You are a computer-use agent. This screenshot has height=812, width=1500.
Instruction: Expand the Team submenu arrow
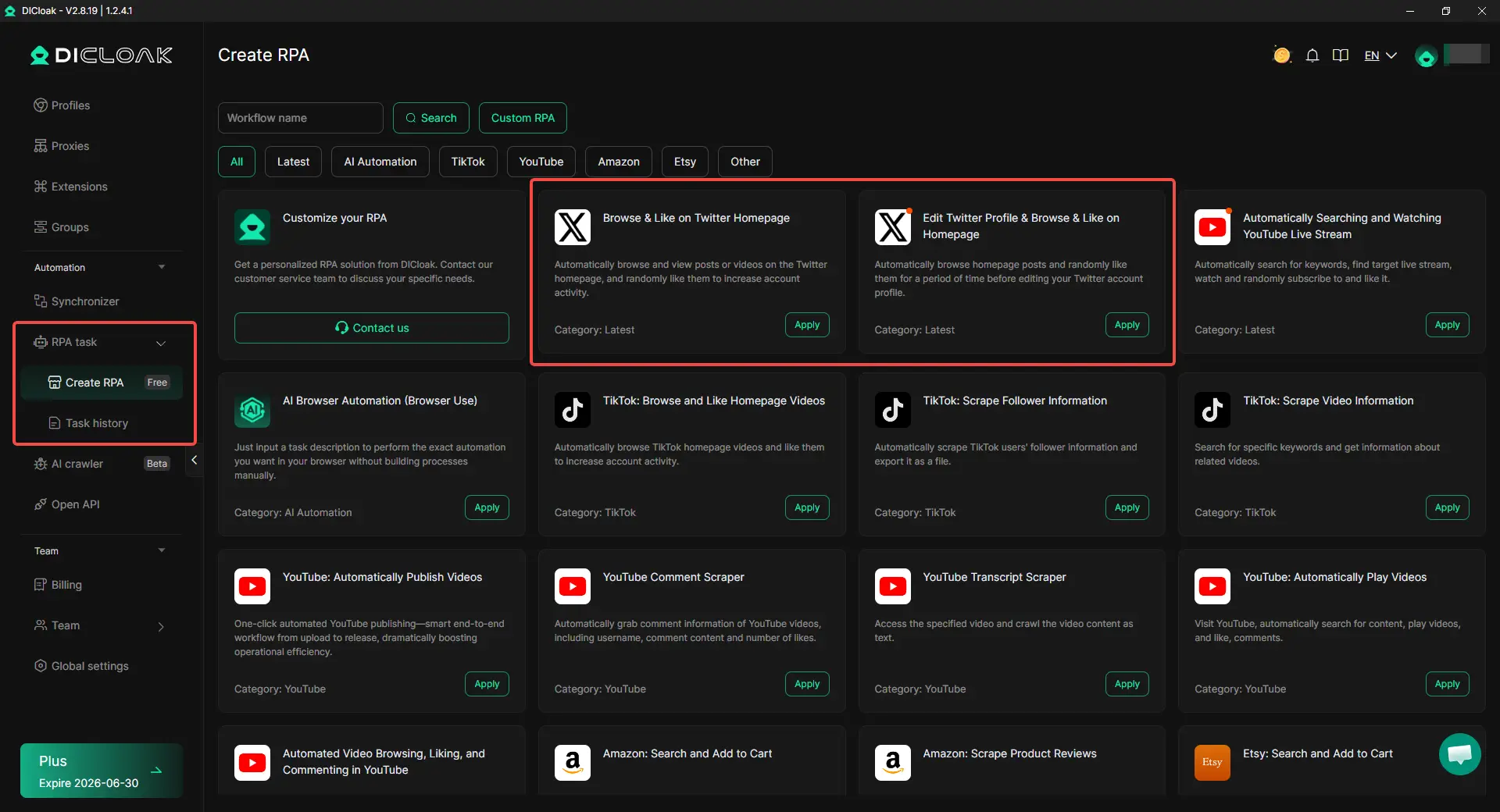tap(161, 626)
